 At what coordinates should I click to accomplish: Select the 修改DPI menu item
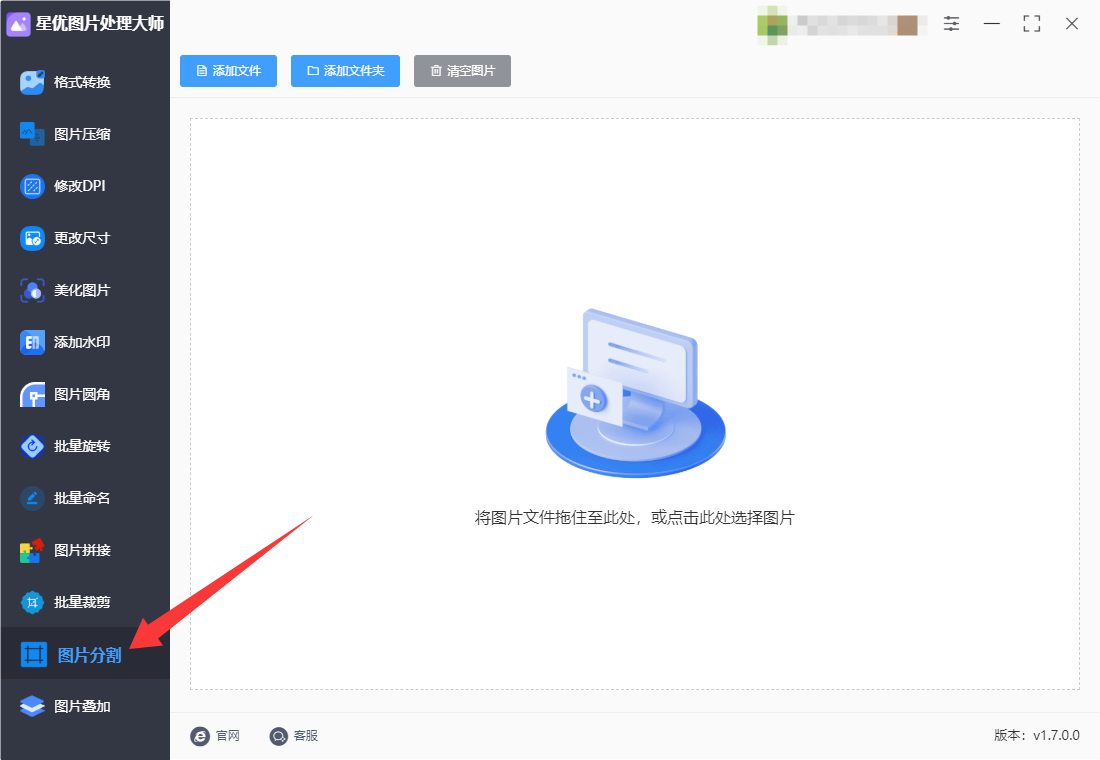click(x=85, y=186)
